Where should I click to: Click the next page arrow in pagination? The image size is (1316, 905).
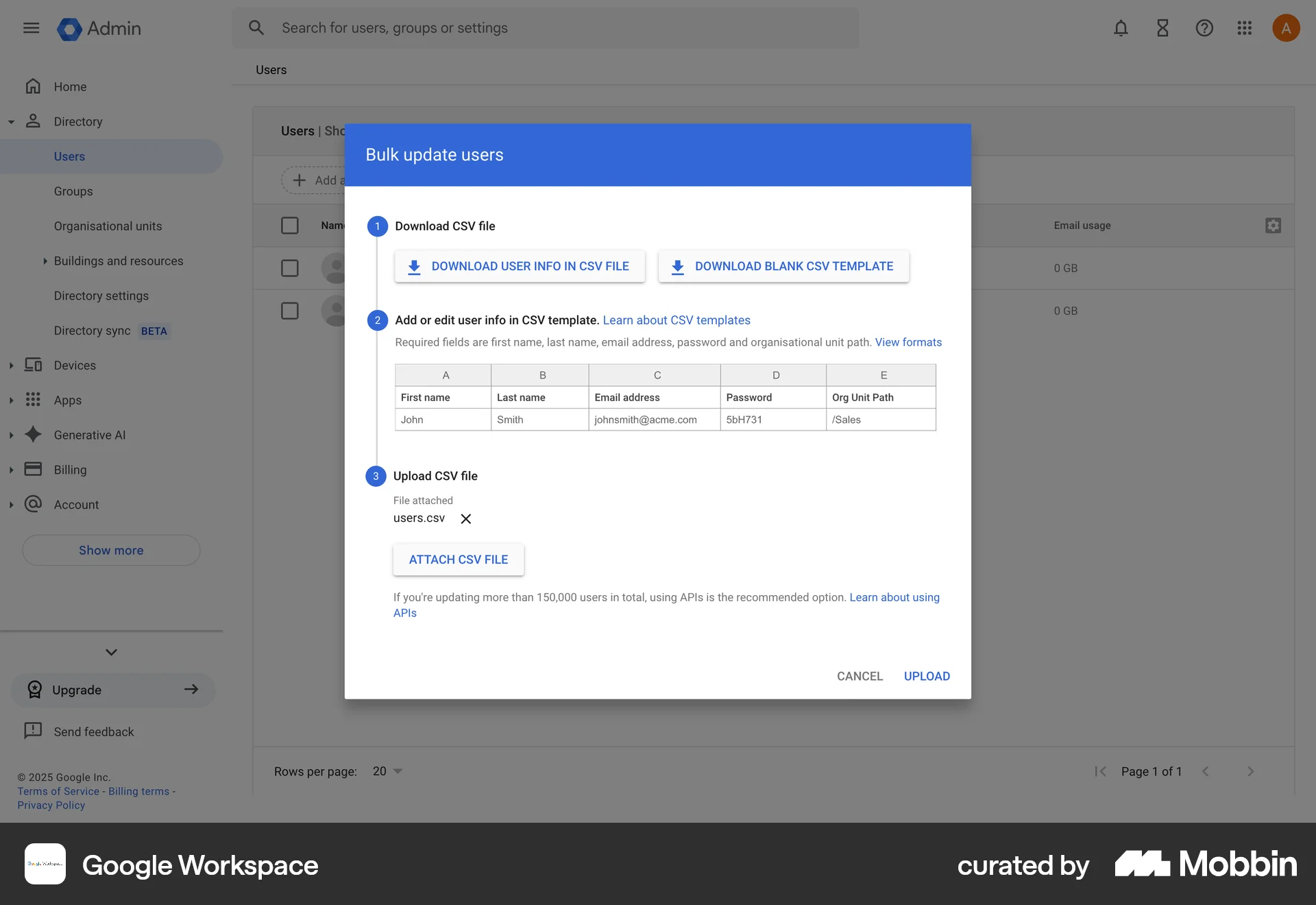point(1250,771)
